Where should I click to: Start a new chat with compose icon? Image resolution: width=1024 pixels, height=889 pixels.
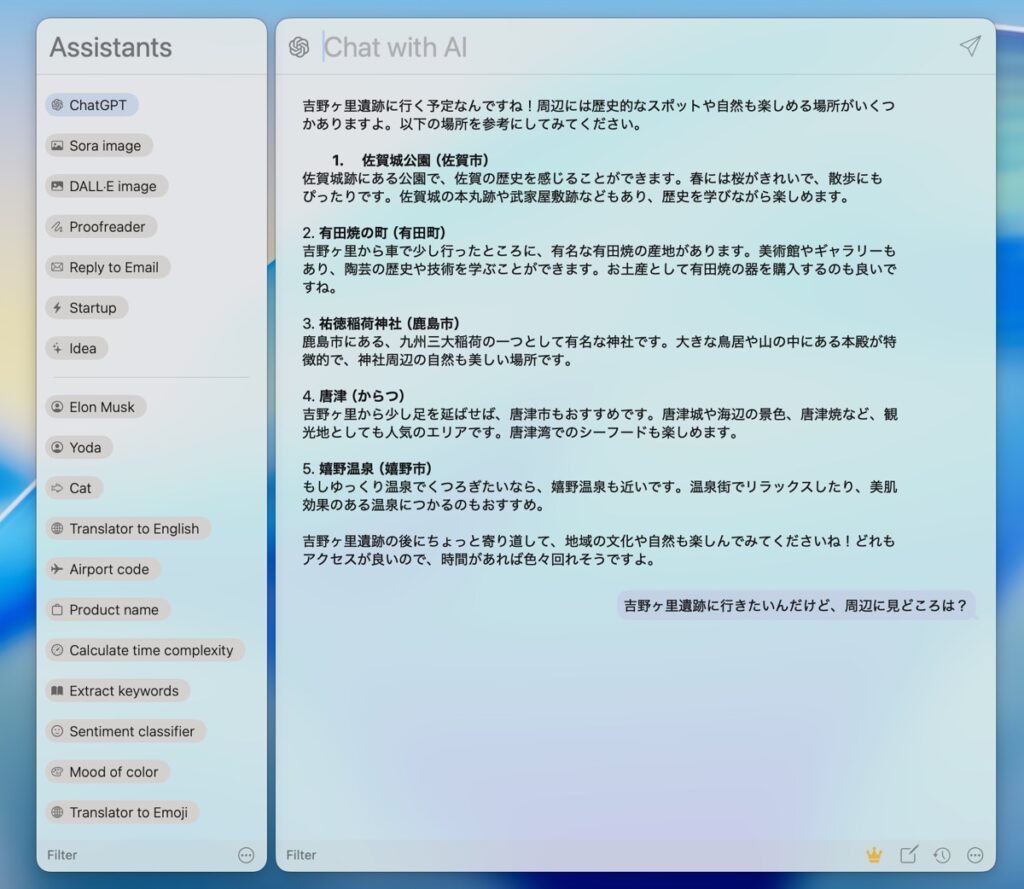pos(908,855)
